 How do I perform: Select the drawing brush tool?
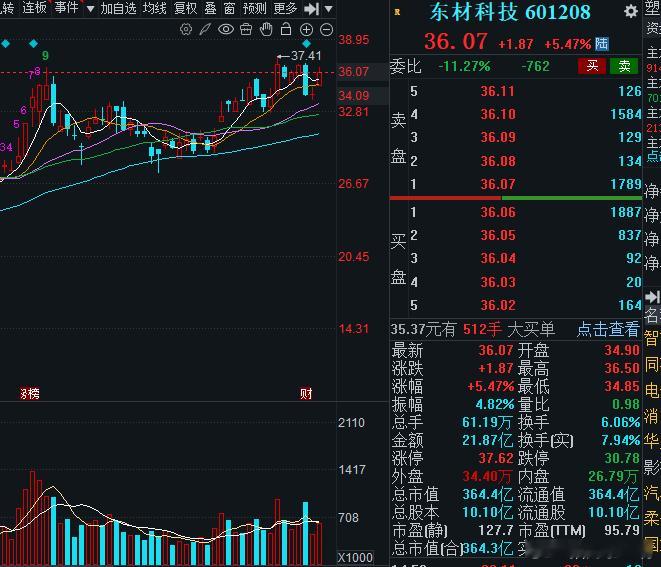pos(205,29)
